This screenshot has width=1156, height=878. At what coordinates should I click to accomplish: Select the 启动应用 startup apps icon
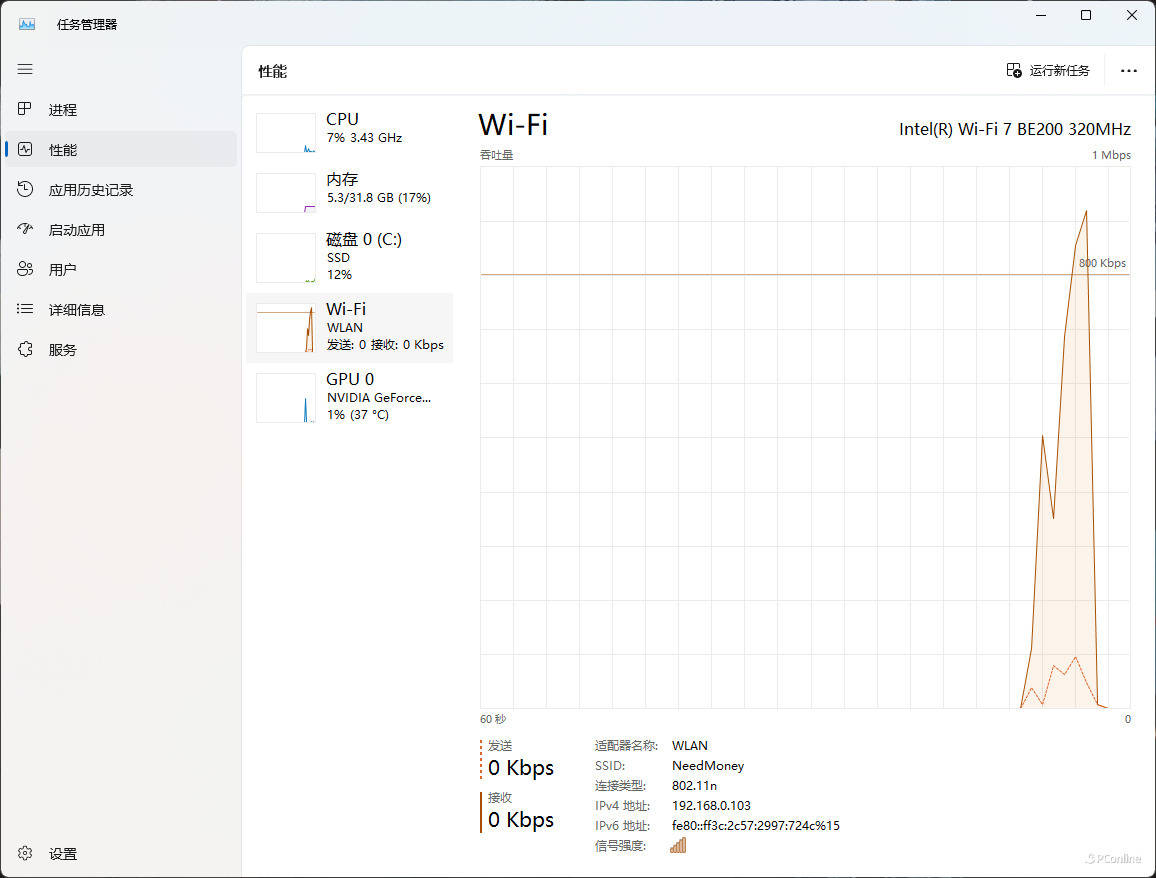[x=26, y=229]
